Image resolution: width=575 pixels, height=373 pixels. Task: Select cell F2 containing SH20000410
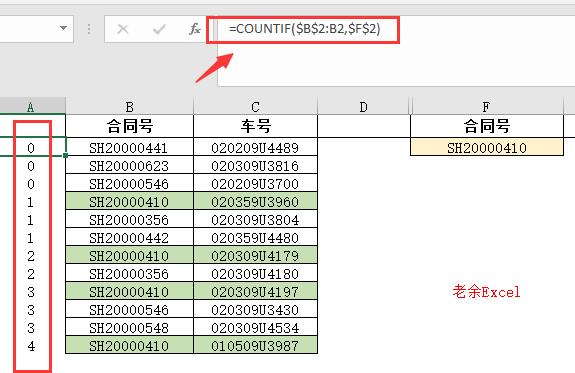pyautogui.click(x=487, y=148)
